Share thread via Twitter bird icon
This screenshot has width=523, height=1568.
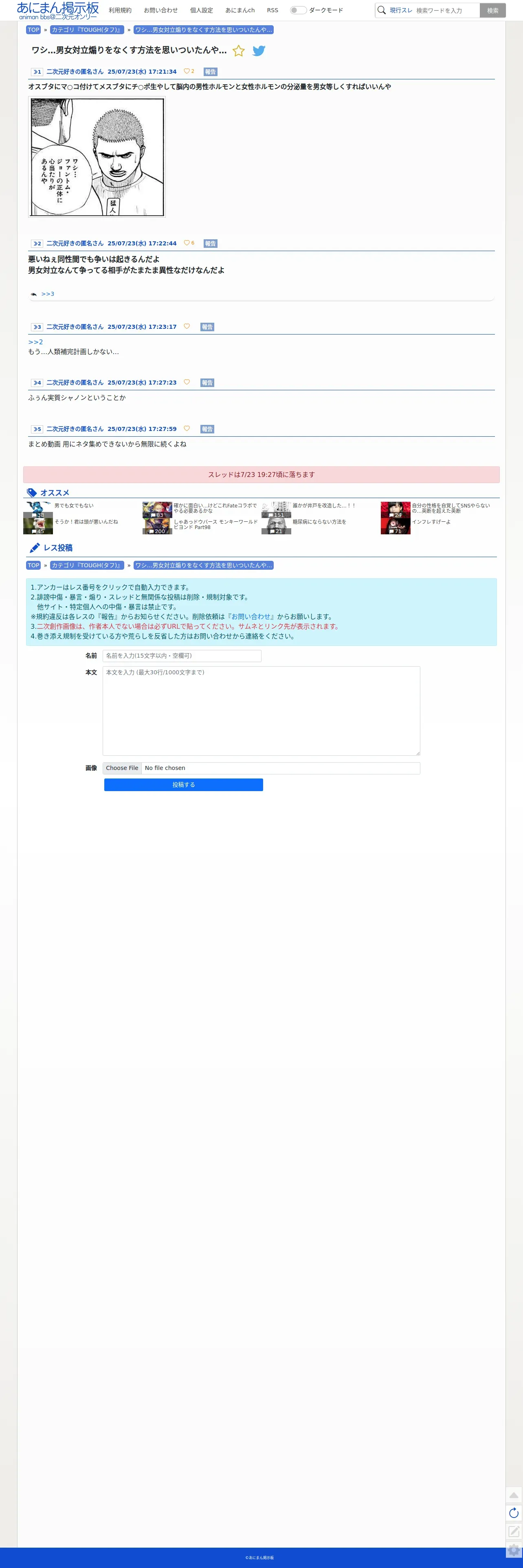pos(259,51)
